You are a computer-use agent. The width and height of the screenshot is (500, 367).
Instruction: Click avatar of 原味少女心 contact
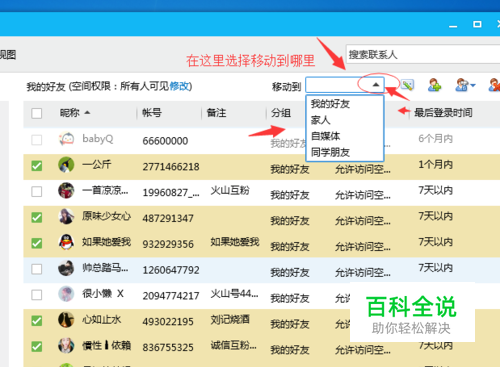(66, 216)
